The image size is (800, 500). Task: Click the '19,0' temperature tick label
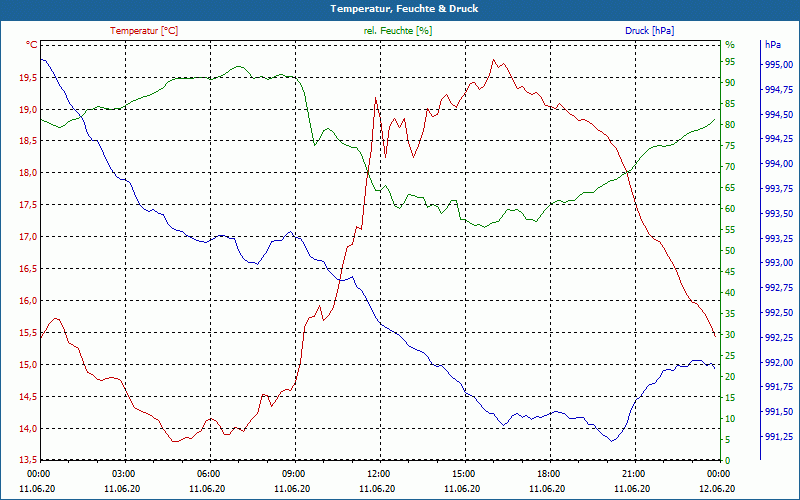tap(29, 110)
